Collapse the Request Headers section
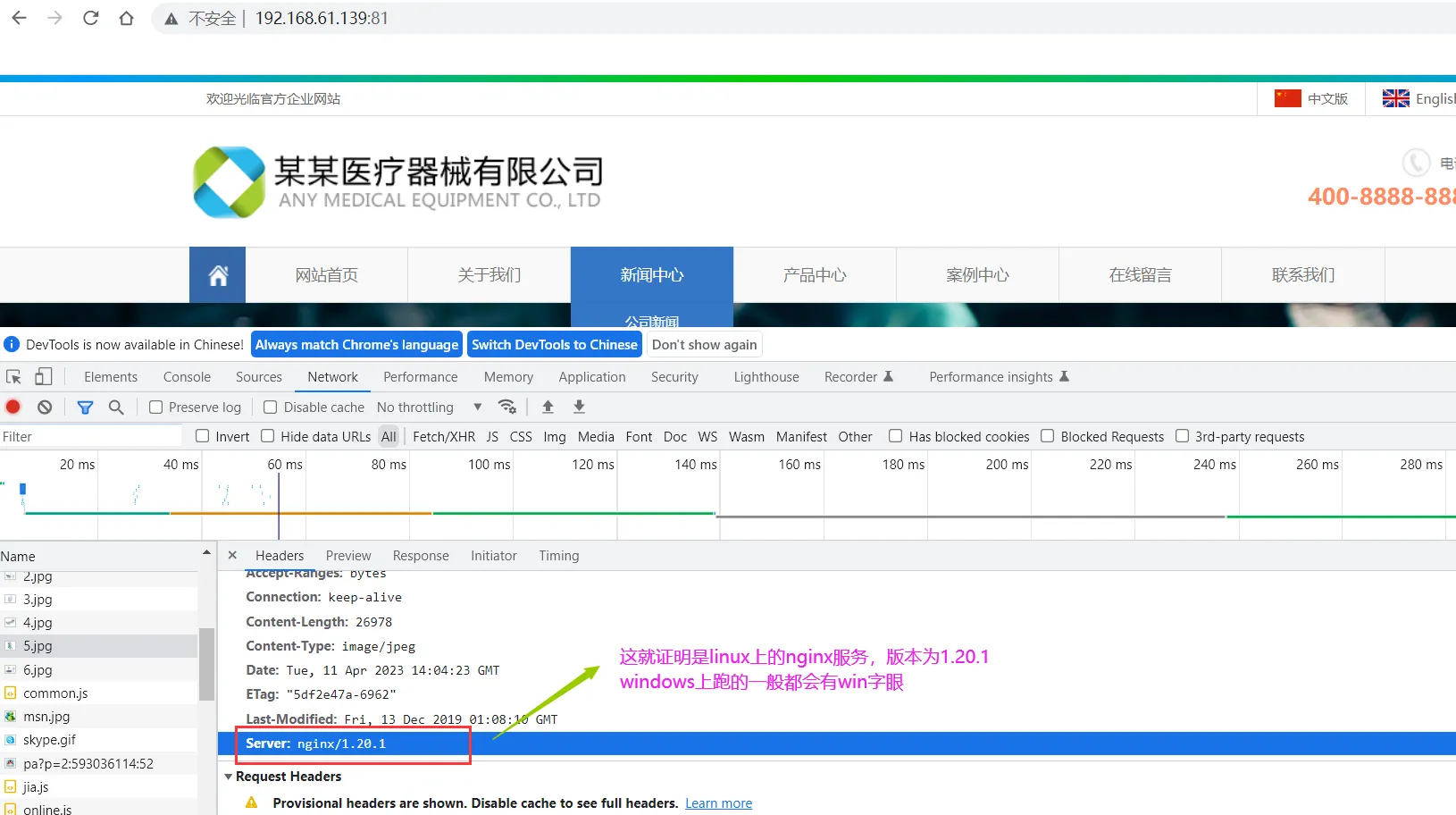The height and width of the screenshot is (815, 1456). tap(229, 777)
